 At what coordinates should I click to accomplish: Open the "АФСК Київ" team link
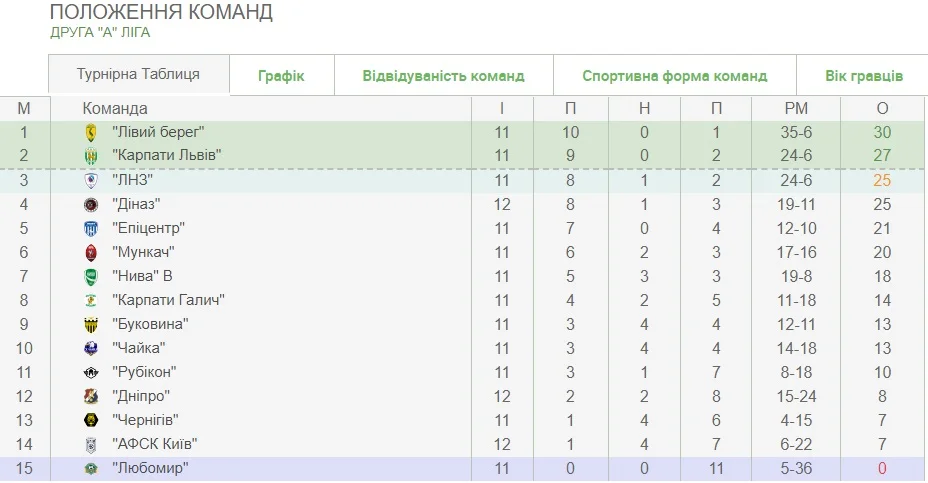[154, 444]
